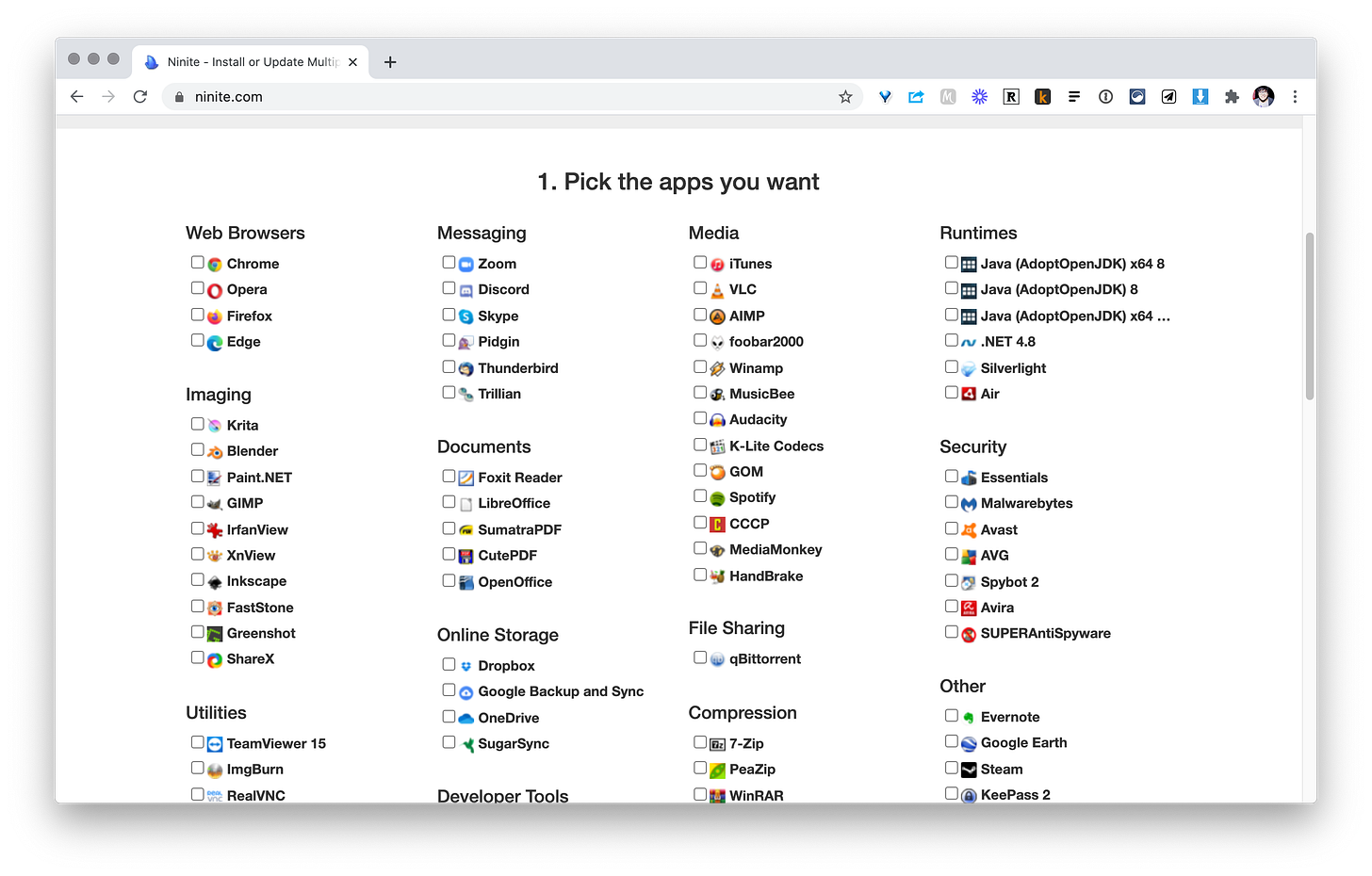Click the Blender app icon
The image size is (1372, 876).
coord(215,452)
